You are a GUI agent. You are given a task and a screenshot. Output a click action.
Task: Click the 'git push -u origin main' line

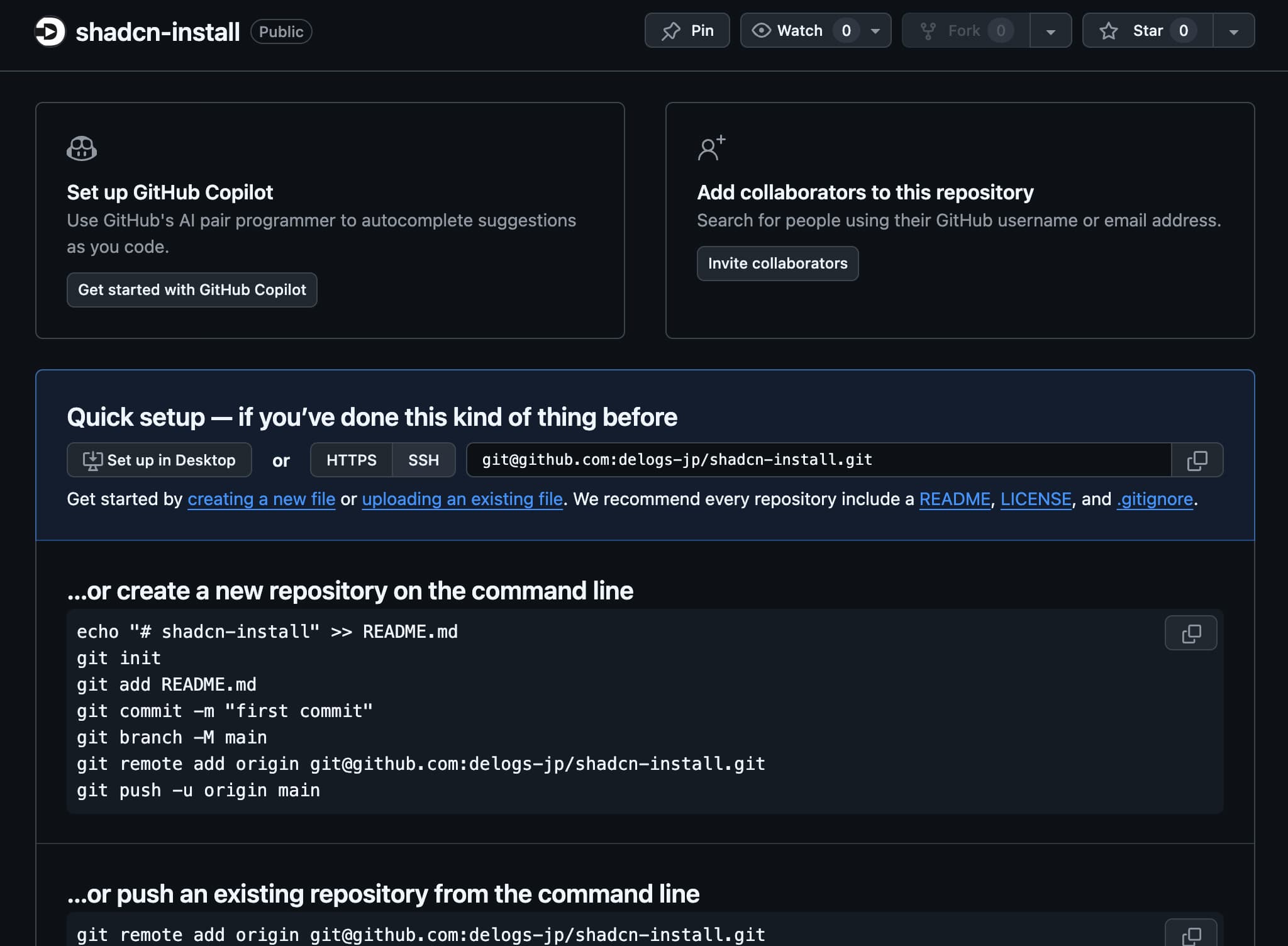click(x=198, y=790)
